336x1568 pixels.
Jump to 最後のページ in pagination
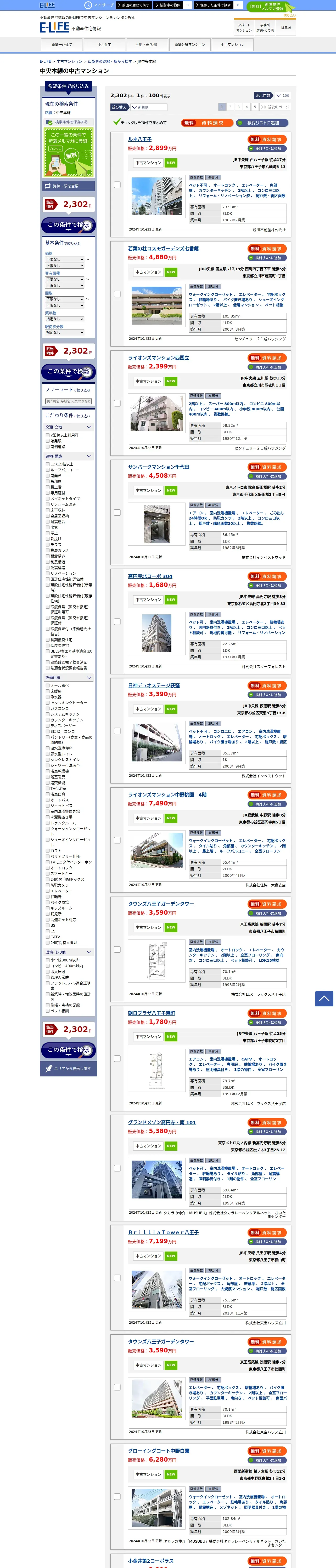[x=275, y=107]
